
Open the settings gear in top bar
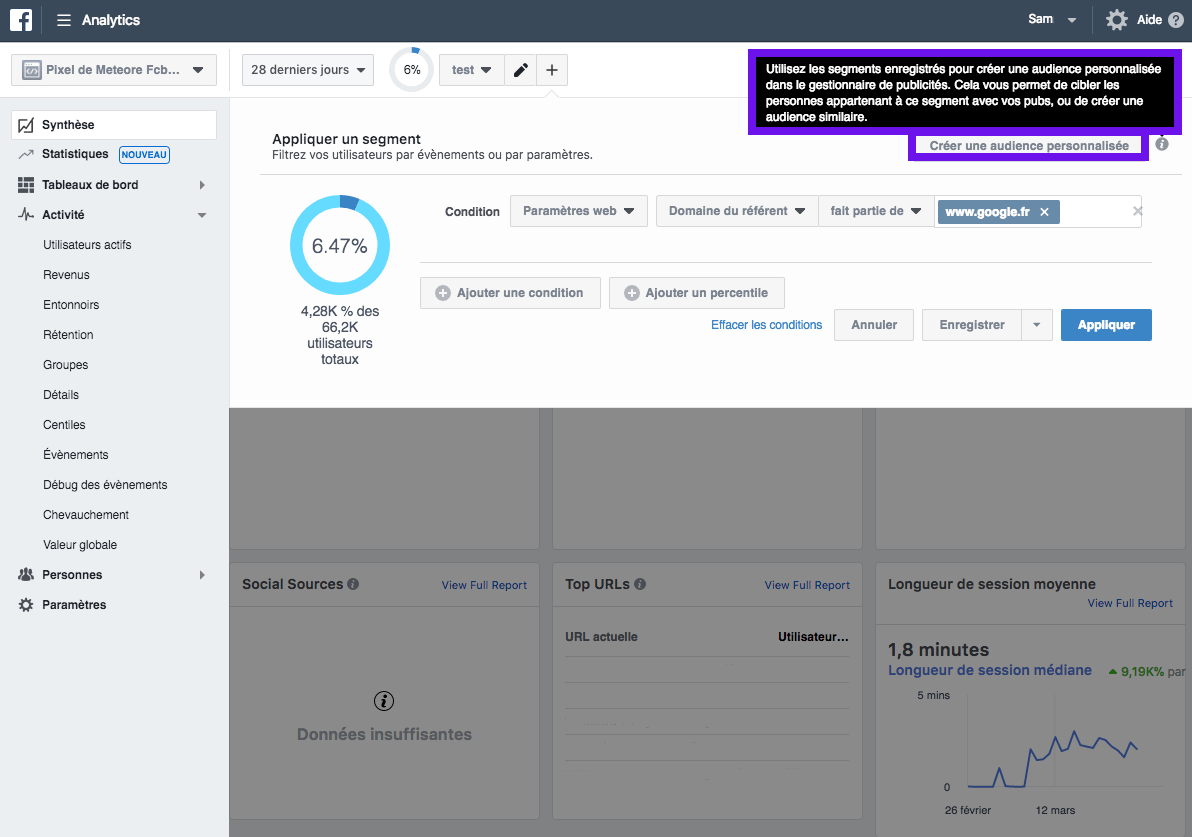[1116, 20]
